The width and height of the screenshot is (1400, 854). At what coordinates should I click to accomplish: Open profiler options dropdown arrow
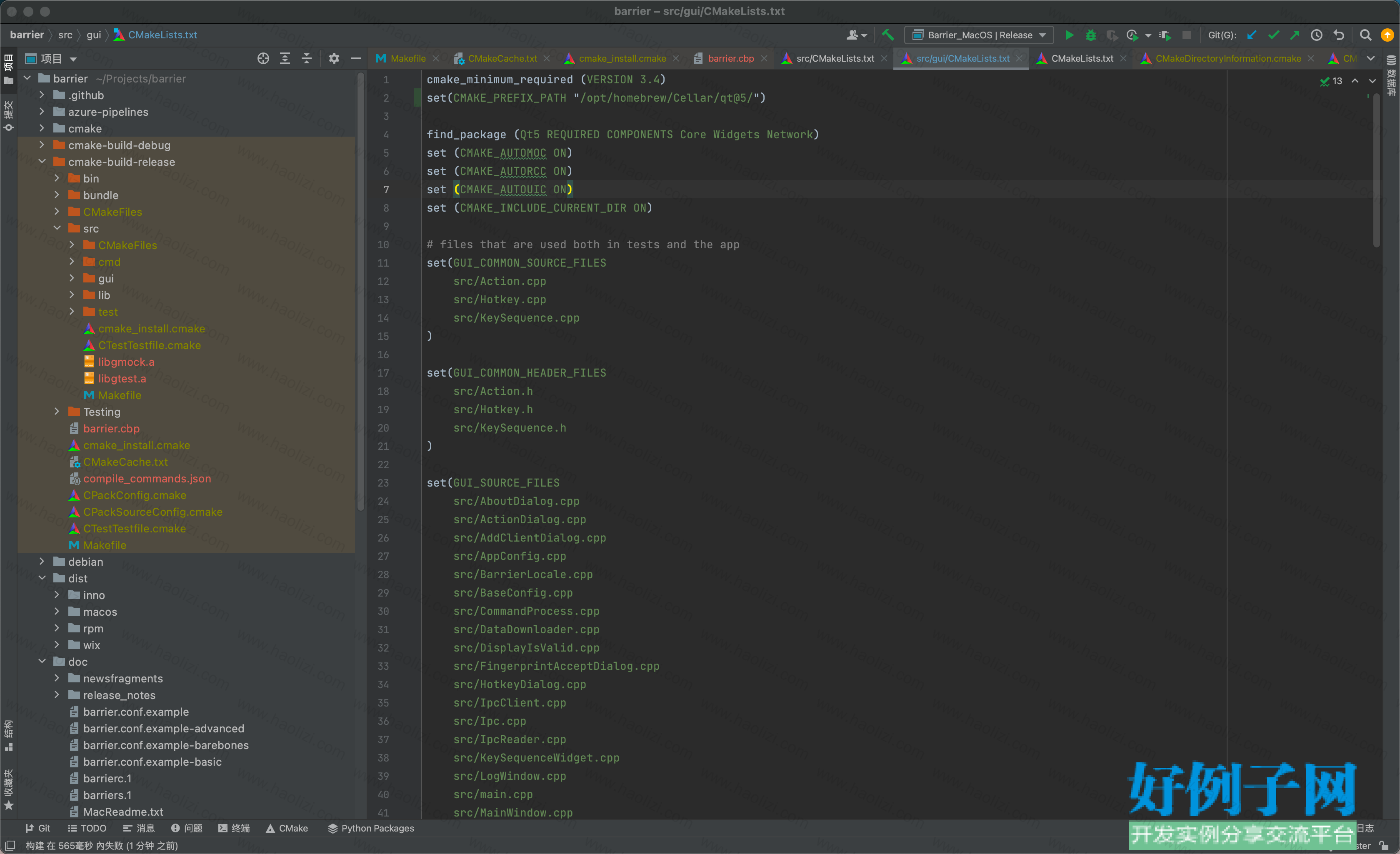tap(1148, 35)
